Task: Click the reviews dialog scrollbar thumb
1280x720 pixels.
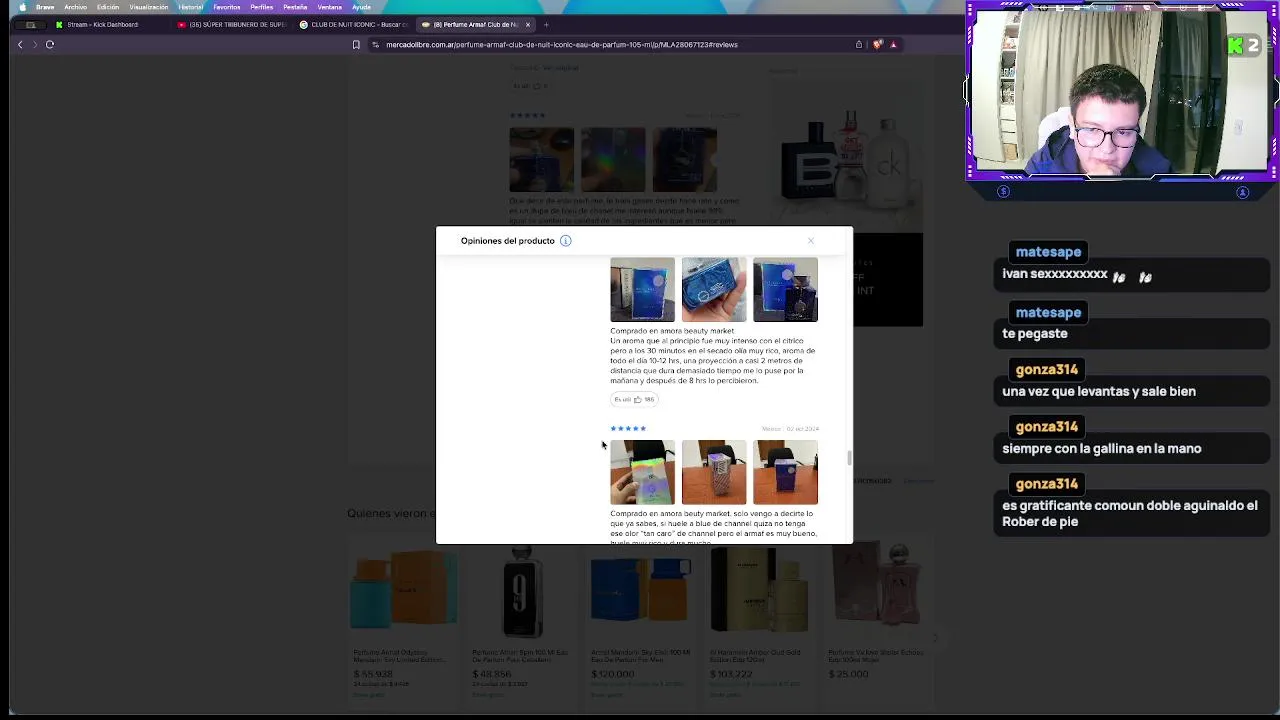Action: point(850,458)
